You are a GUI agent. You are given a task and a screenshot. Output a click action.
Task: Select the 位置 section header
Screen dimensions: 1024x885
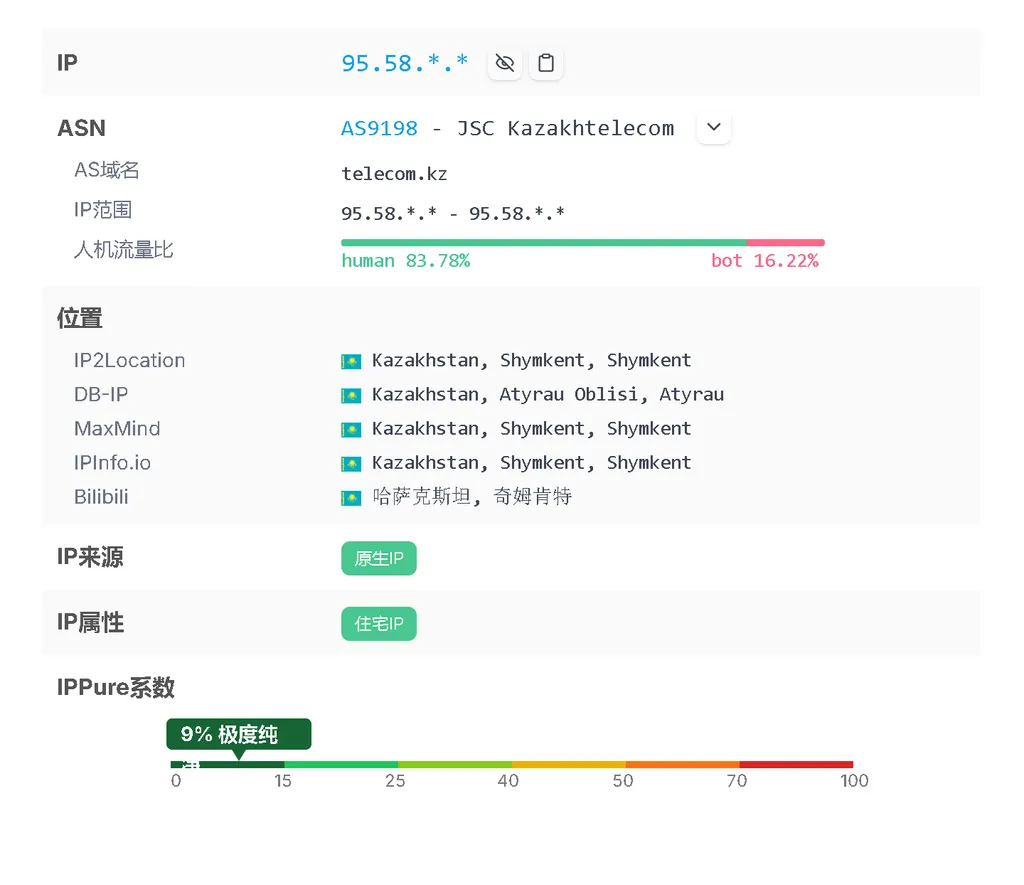[79, 317]
